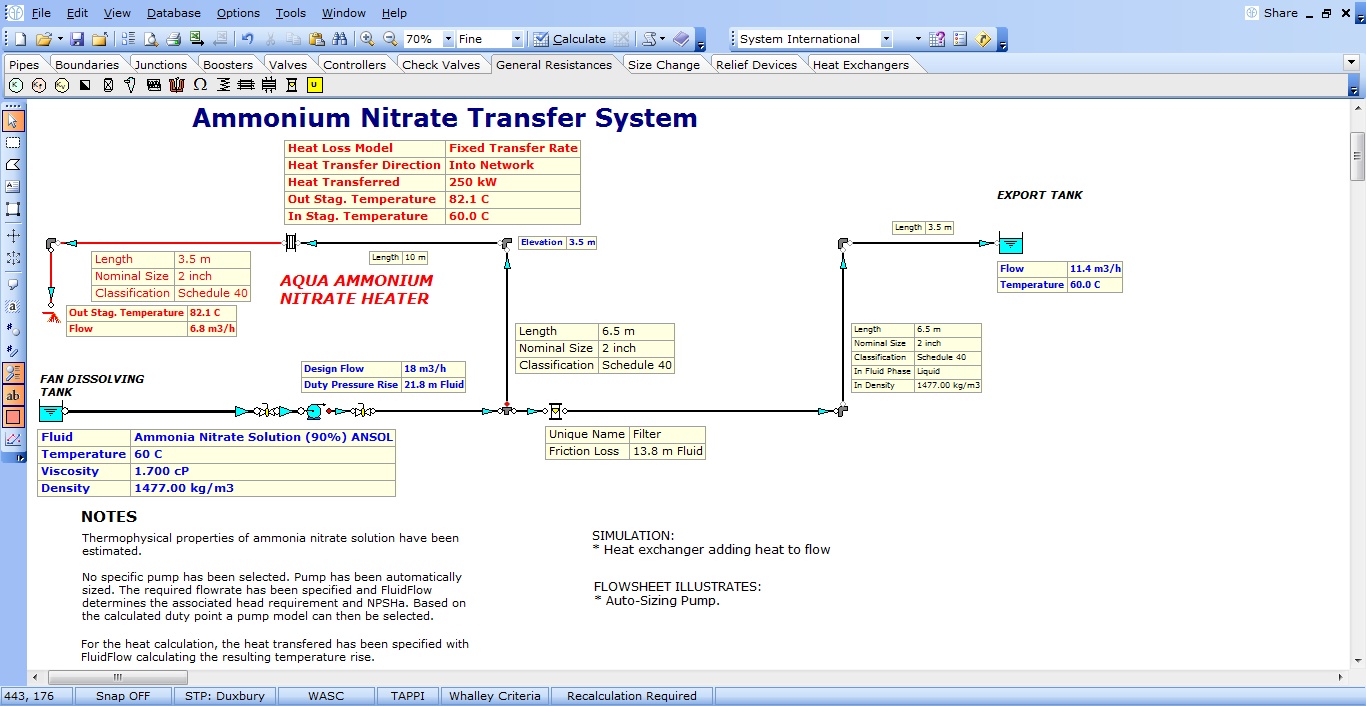1366x706 pixels.
Task: Select the Omega resistance component icon
Action: click(x=200, y=85)
